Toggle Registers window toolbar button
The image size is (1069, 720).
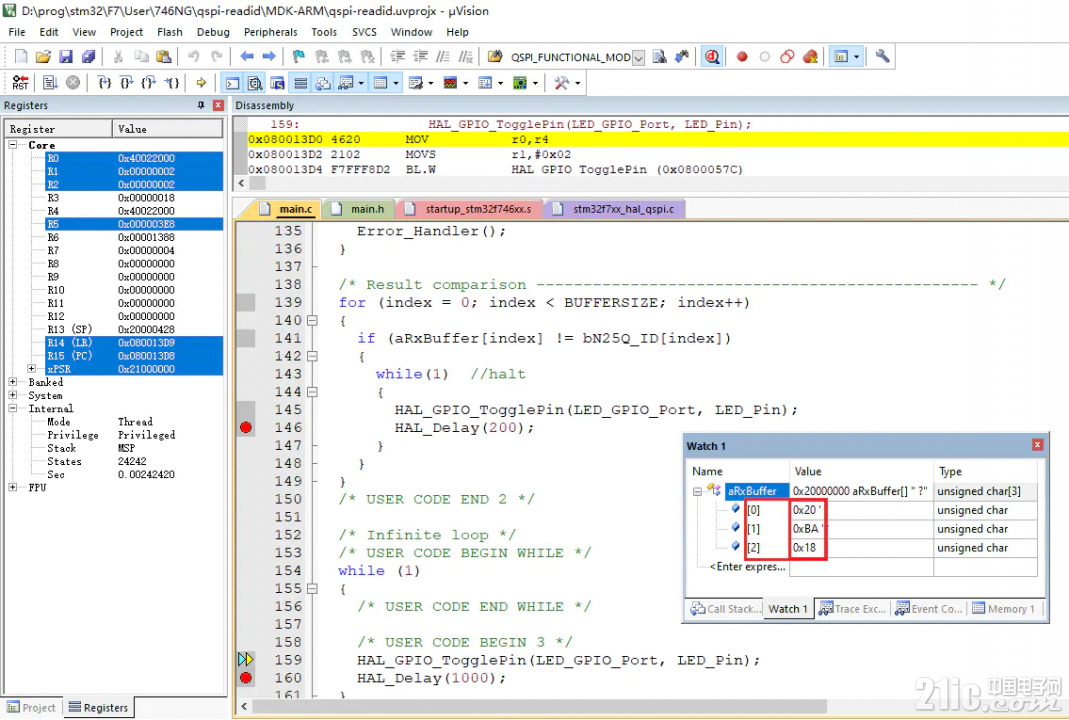[301, 83]
